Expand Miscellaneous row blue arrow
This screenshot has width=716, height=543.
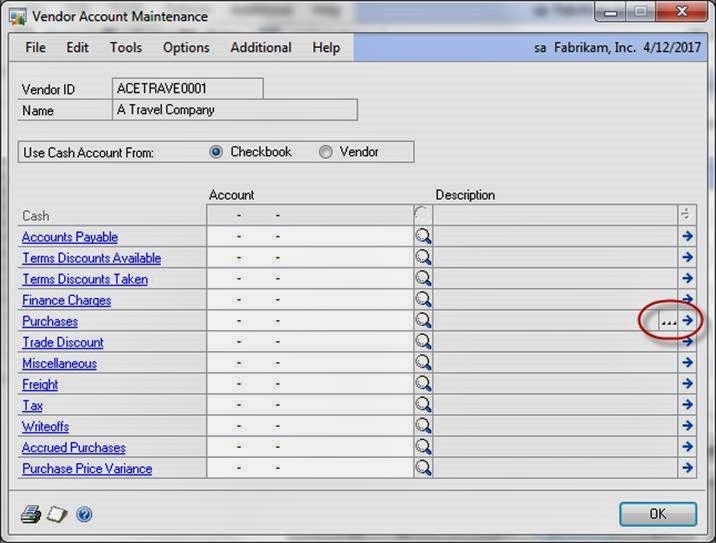pos(687,363)
